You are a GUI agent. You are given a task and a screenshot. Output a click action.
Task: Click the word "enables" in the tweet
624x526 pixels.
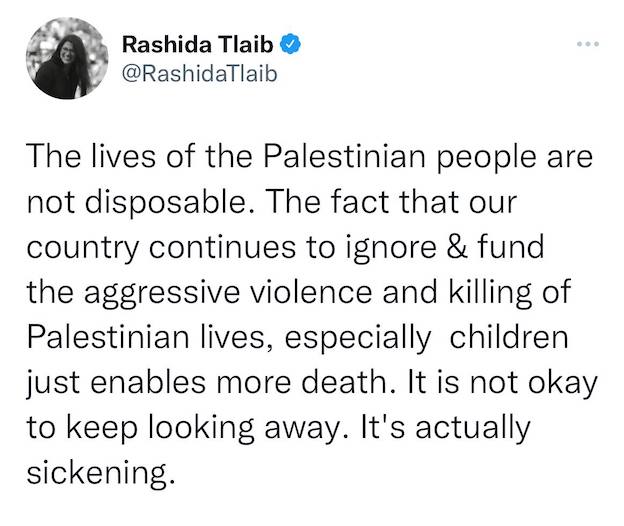(148, 382)
